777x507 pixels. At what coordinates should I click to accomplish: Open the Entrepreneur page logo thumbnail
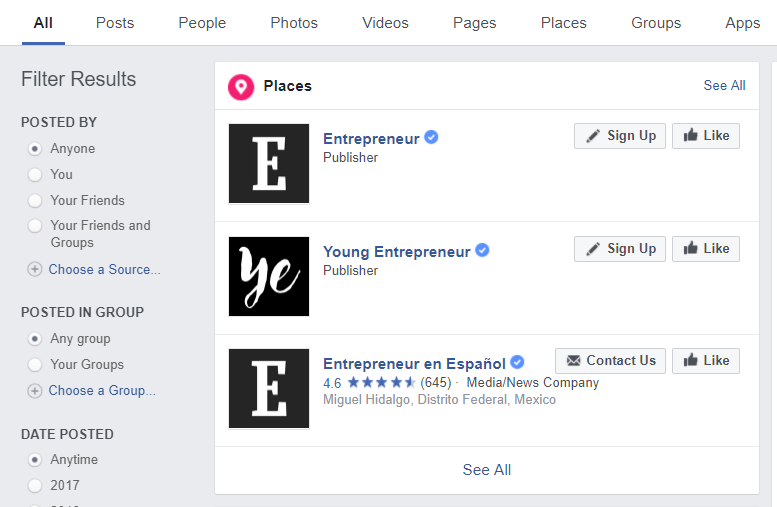pos(269,164)
